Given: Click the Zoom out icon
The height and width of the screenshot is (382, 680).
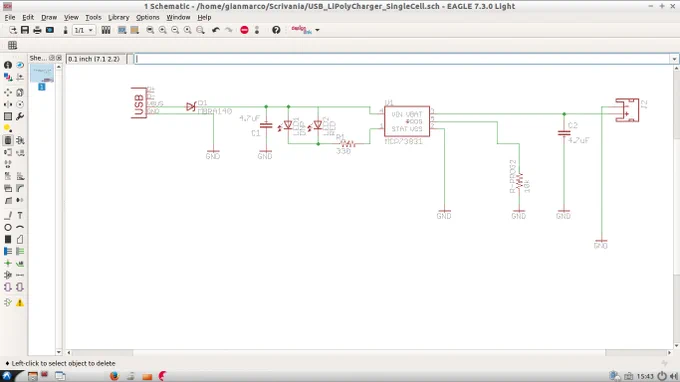Looking at the screenshot, I should tap(175, 30).
